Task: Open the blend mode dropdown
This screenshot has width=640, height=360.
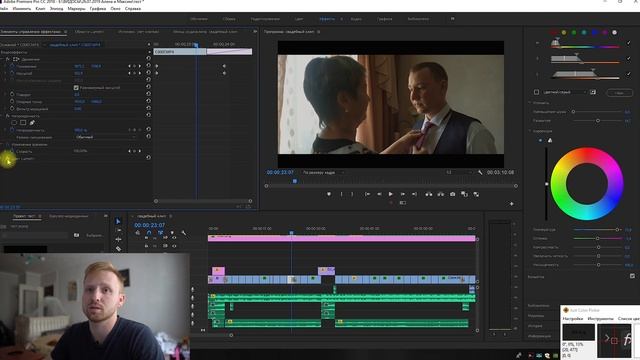Action: click(x=105, y=137)
